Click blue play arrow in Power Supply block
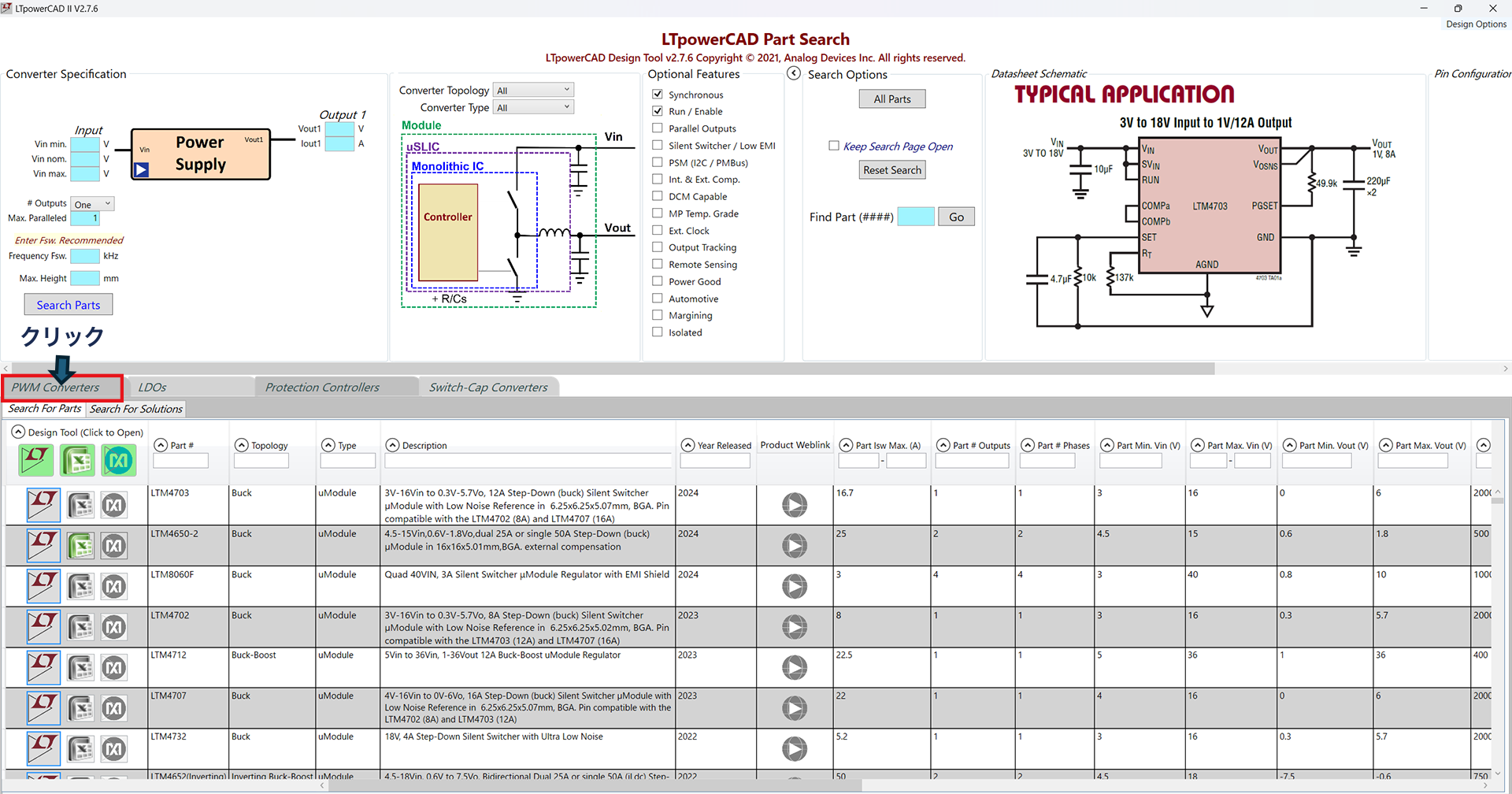Screen dimensions: 1512x794 [x=142, y=169]
